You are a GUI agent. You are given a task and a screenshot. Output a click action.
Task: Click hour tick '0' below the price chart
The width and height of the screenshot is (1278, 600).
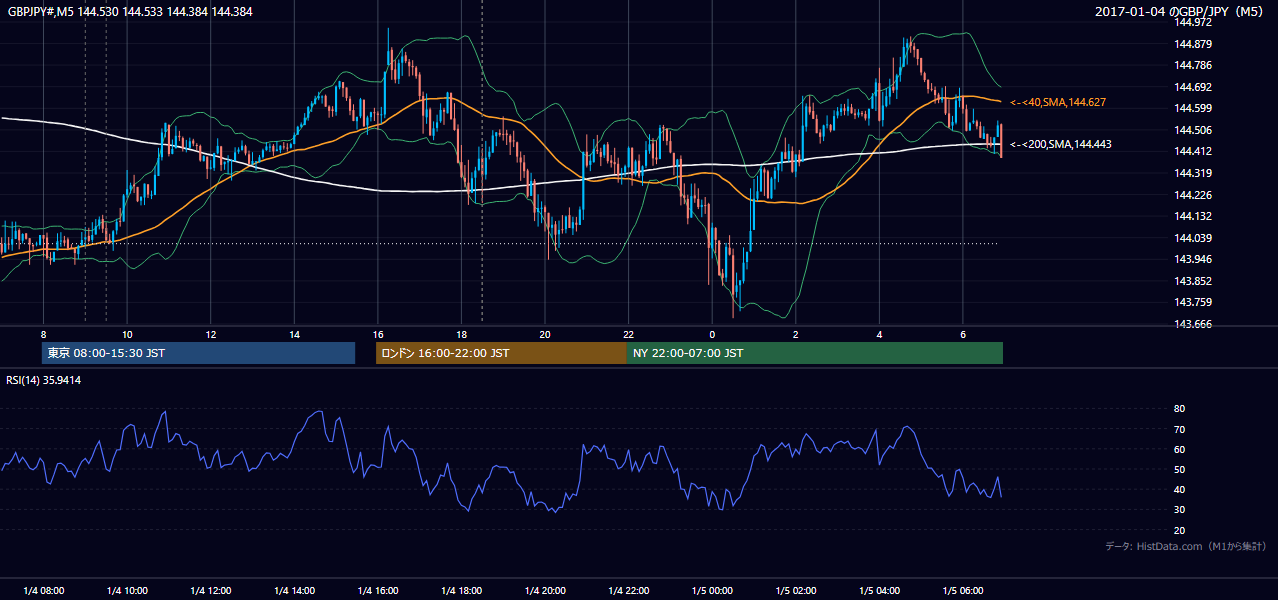712,334
